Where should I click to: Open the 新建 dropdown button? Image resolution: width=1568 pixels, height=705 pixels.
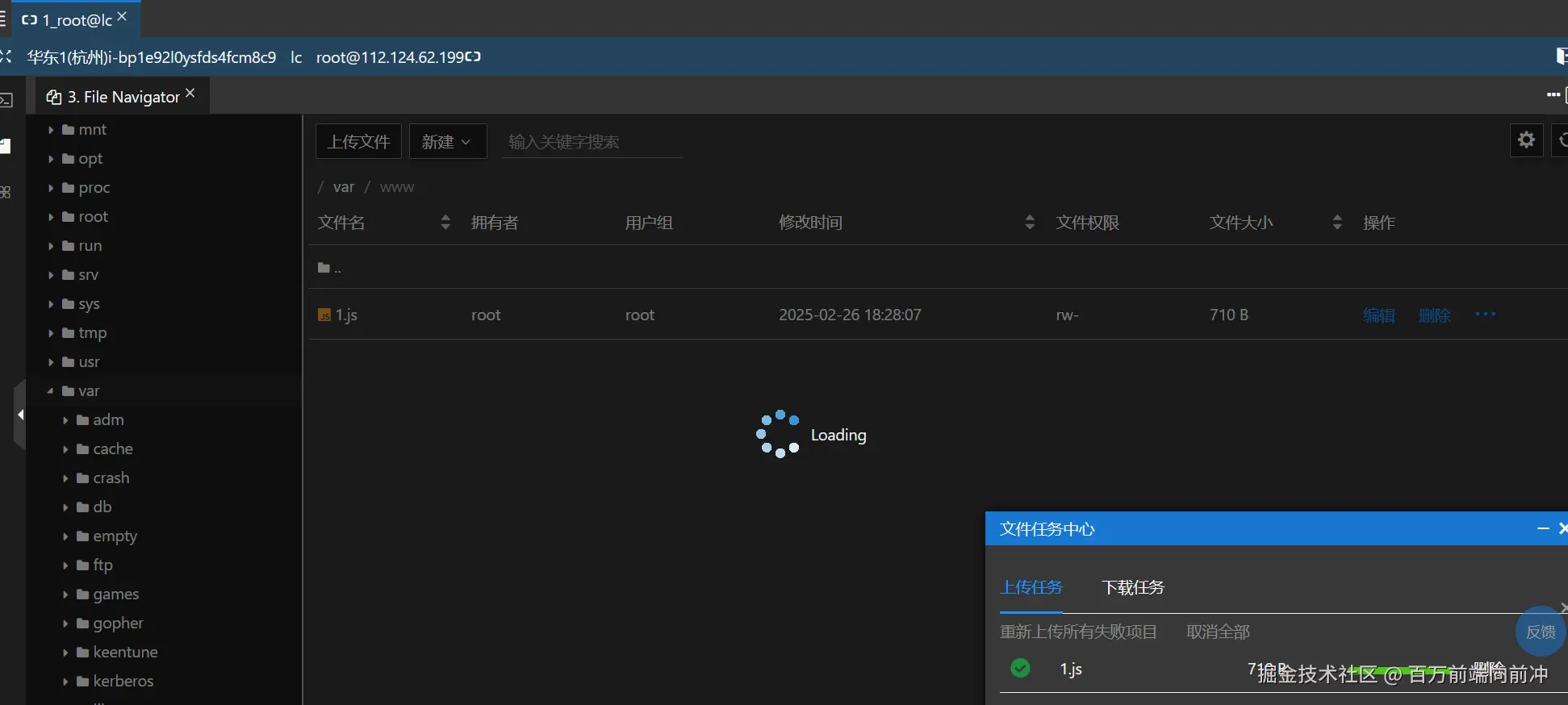pyautogui.click(x=448, y=141)
